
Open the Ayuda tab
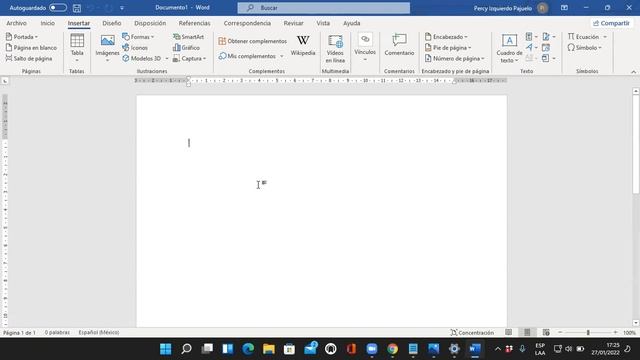coord(351,23)
